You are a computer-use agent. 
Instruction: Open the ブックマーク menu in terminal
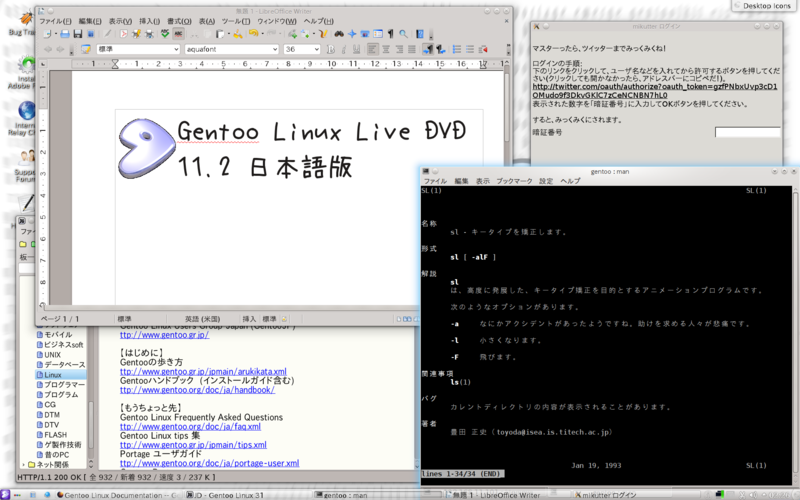tap(514, 181)
